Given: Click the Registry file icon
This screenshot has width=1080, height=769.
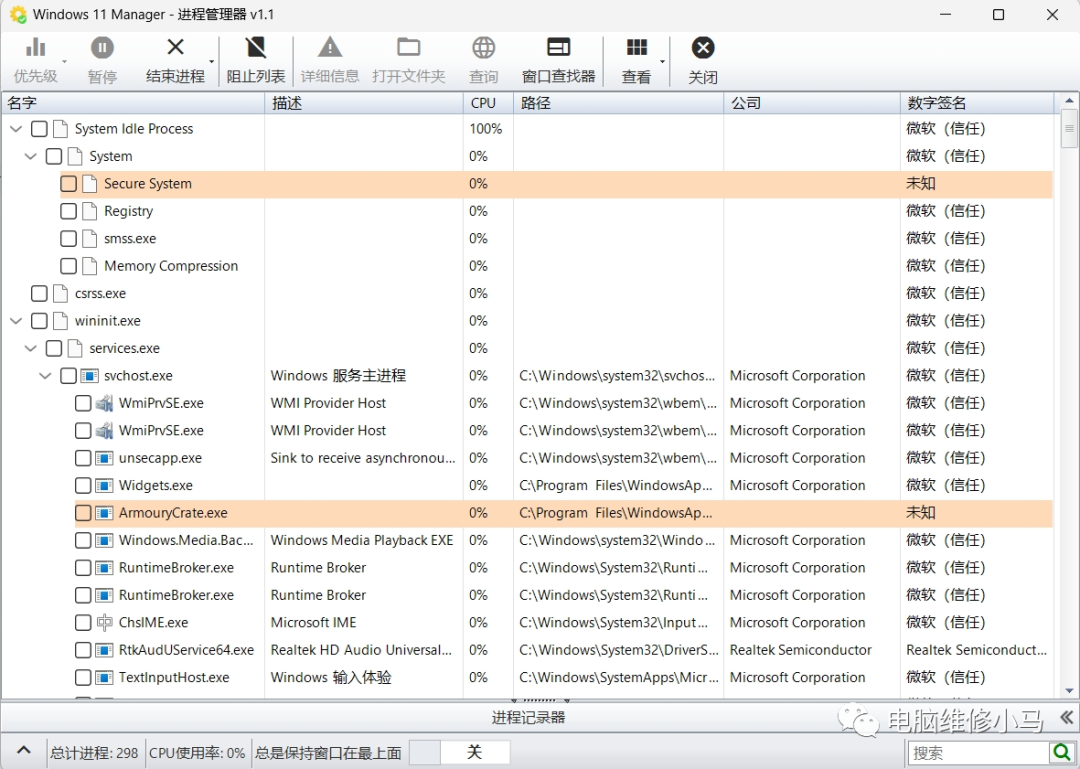Looking at the screenshot, I should tap(90, 211).
